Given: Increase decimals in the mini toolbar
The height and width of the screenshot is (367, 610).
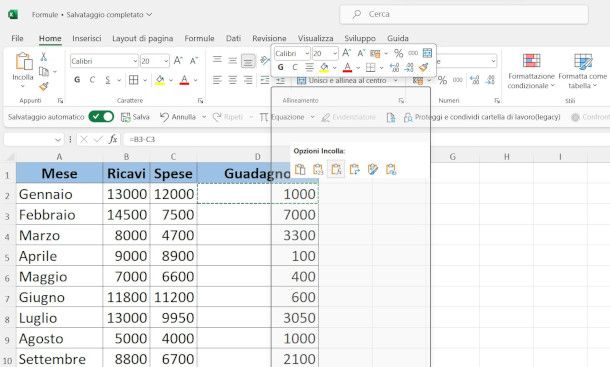Looking at the screenshot, I should click(394, 68).
